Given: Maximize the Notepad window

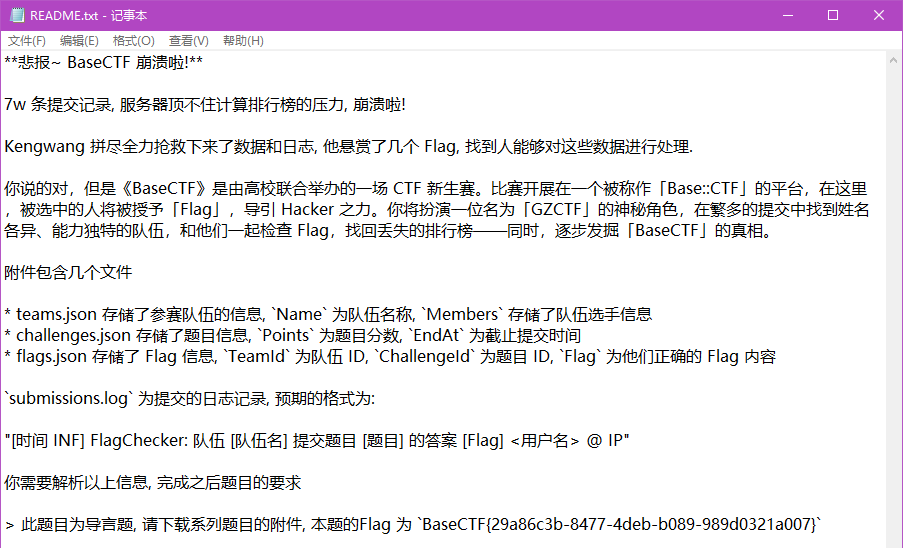Looking at the screenshot, I should click(x=832, y=15).
